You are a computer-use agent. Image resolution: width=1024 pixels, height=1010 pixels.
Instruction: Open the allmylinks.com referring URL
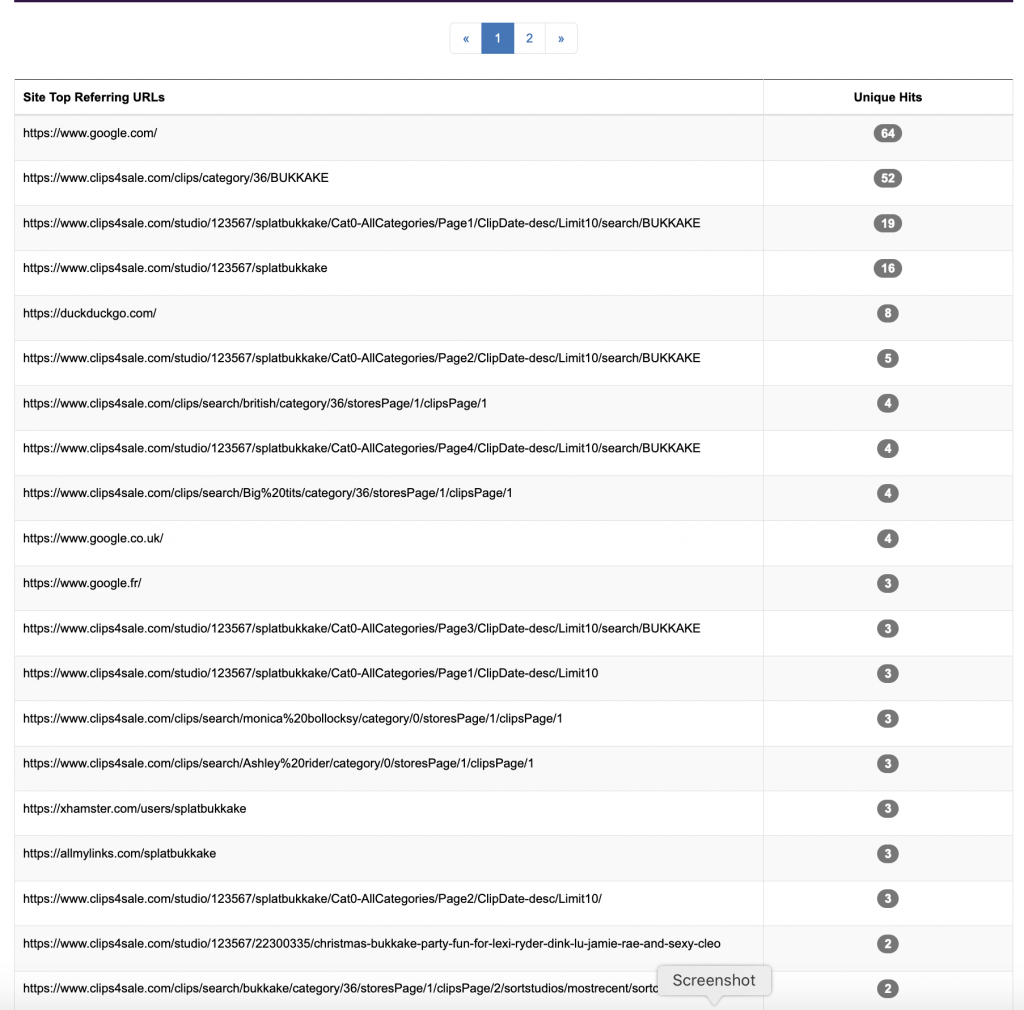point(120,853)
